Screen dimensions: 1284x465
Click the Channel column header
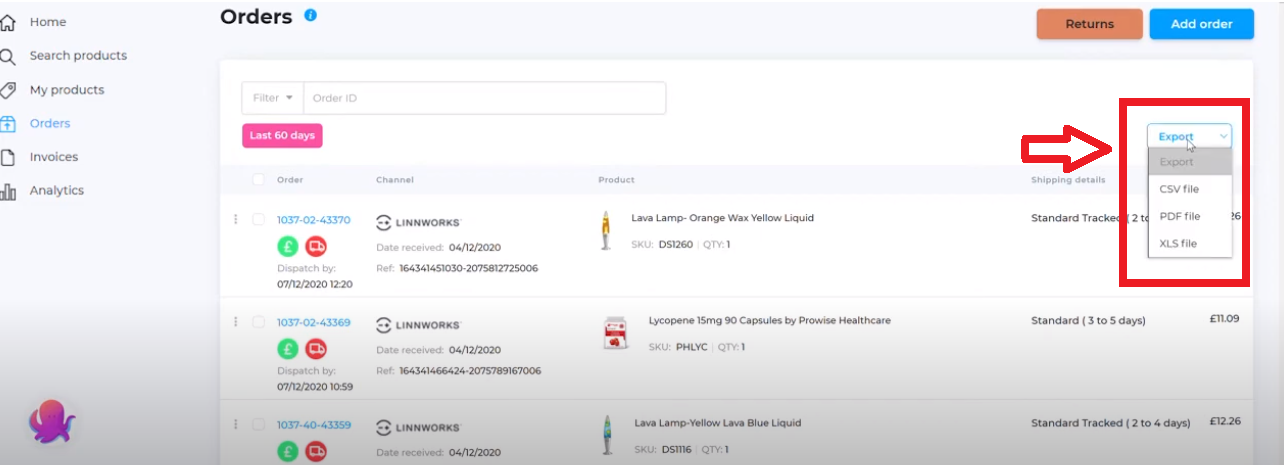[x=394, y=180]
